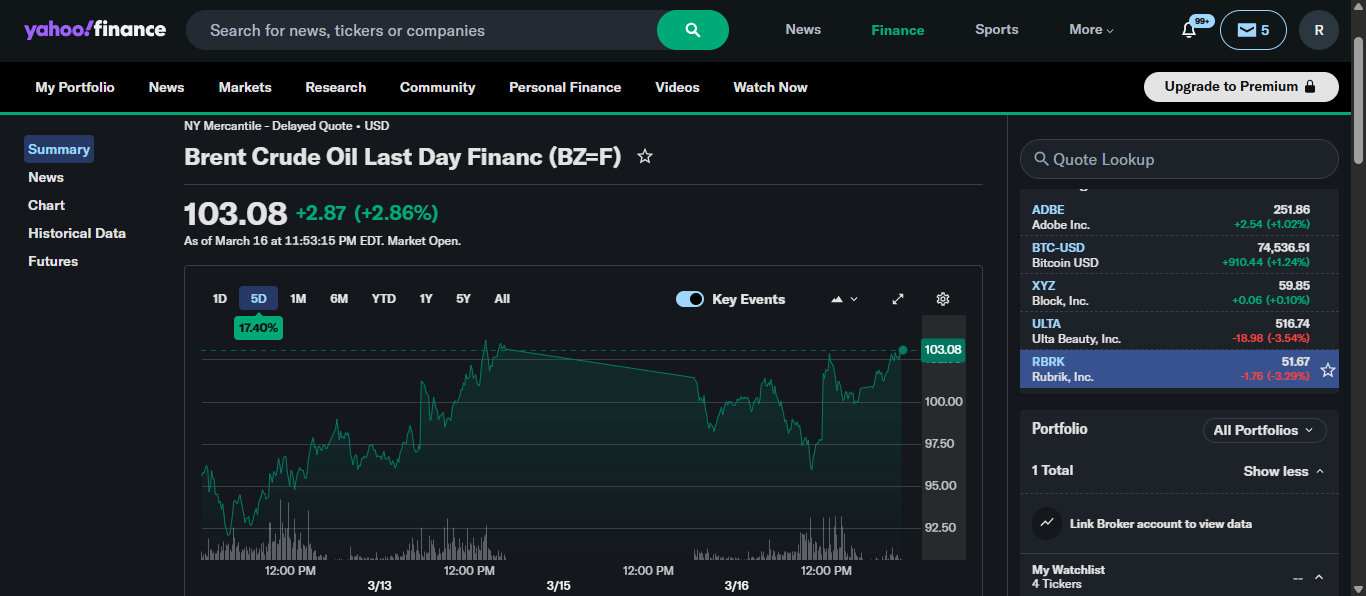Open My Portfolio menu

75,87
